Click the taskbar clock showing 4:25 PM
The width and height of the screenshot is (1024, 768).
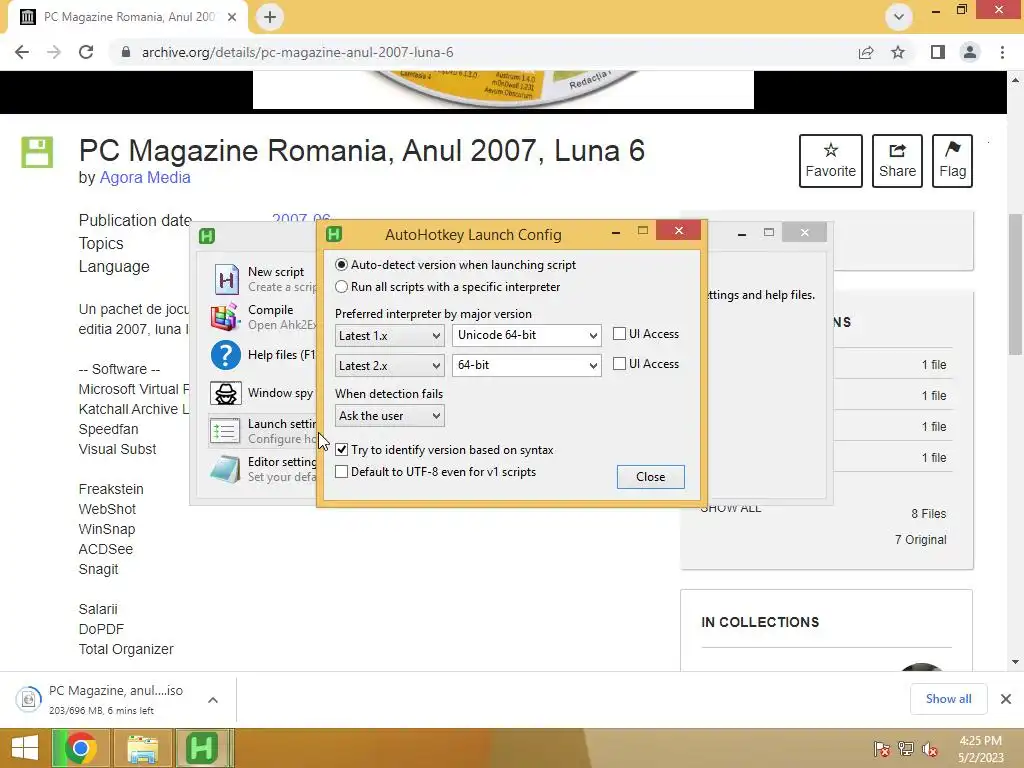980,749
